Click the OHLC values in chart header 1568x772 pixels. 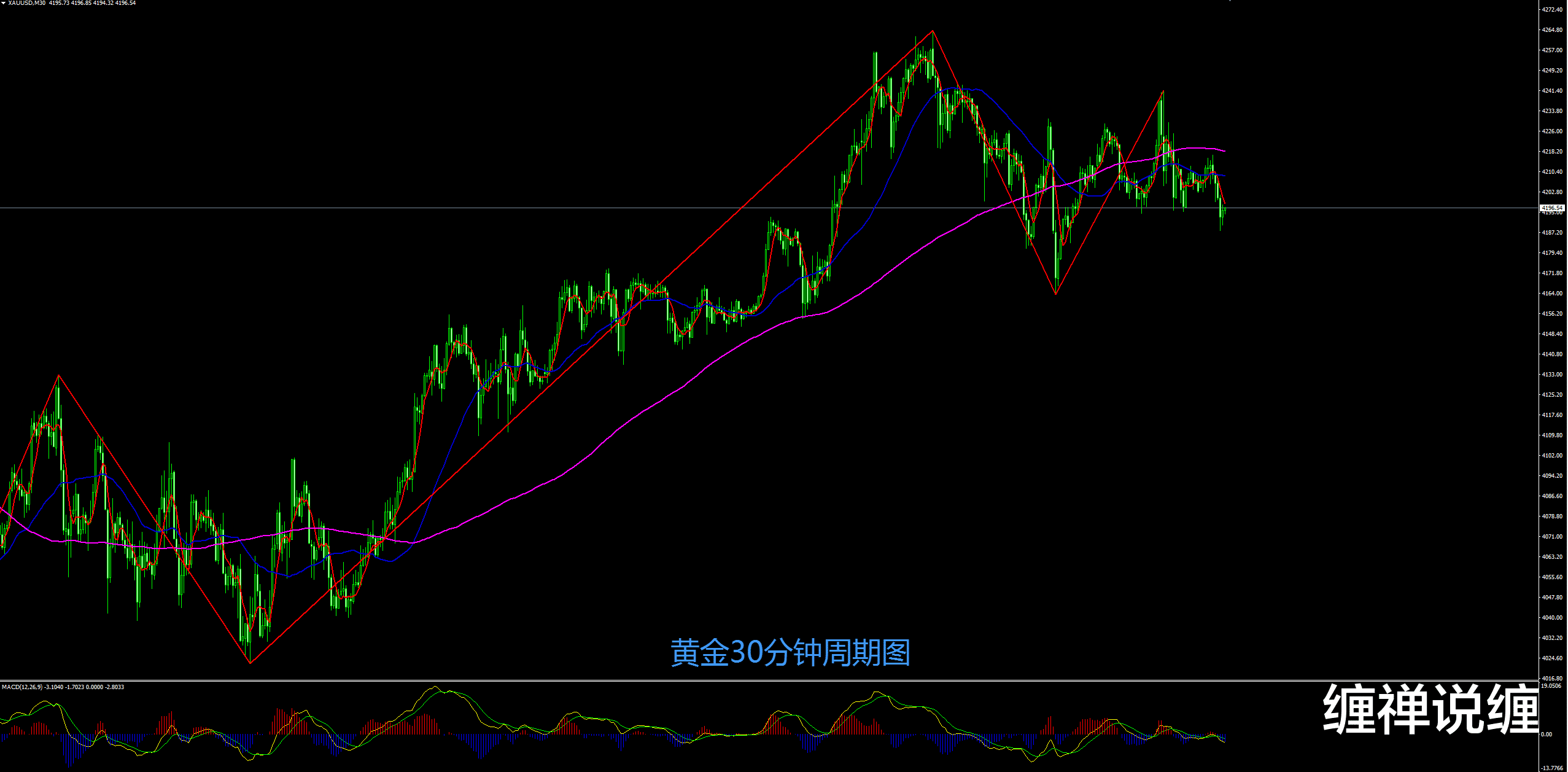92,3
